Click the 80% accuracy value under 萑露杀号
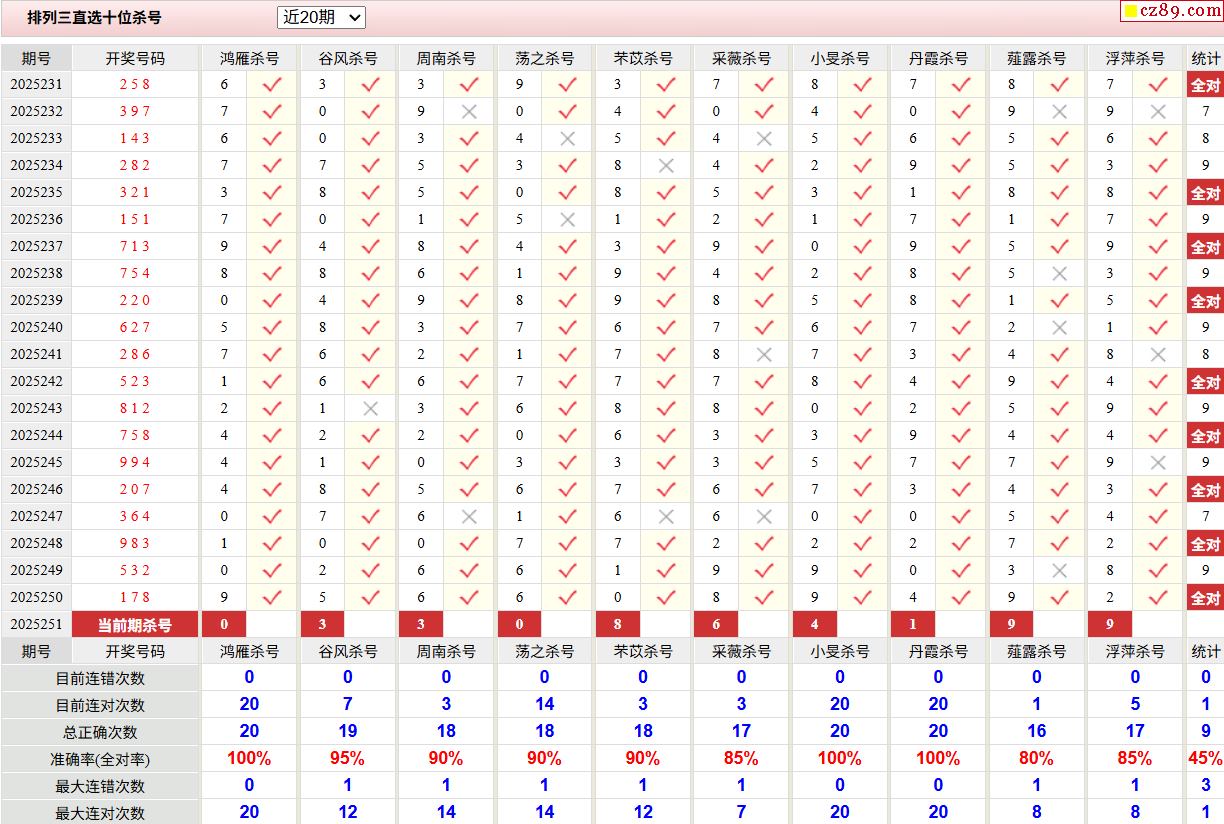Viewport: 1224px width, 824px height. [x=1036, y=758]
